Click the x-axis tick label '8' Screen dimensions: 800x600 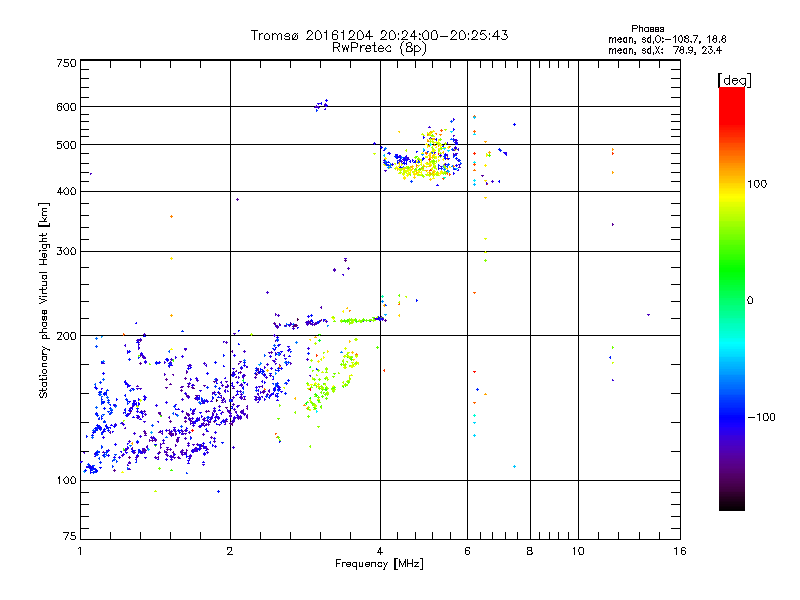[530, 551]
